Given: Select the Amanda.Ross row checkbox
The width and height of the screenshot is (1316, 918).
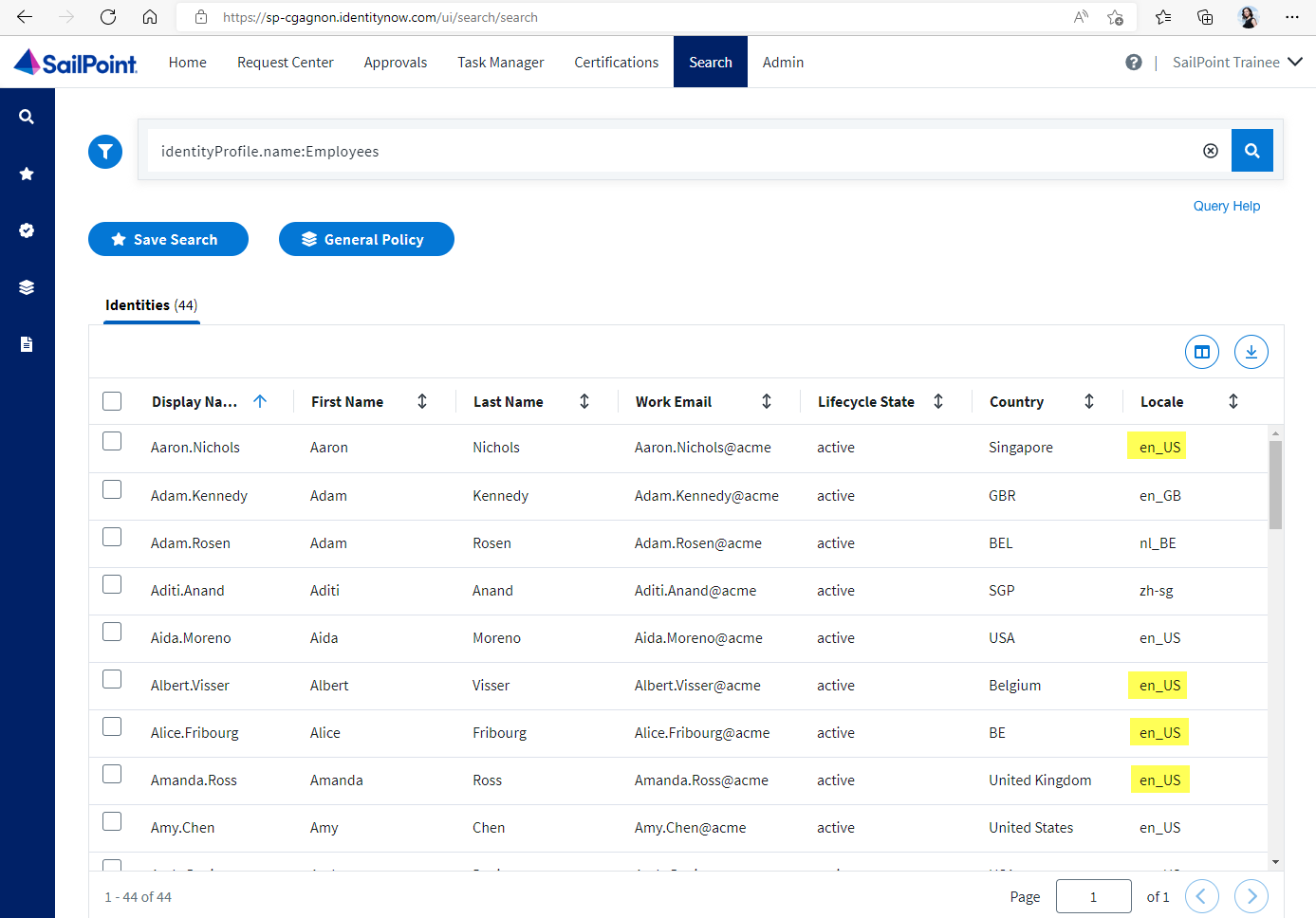Looking at the screenshot, I should [112, 774].
